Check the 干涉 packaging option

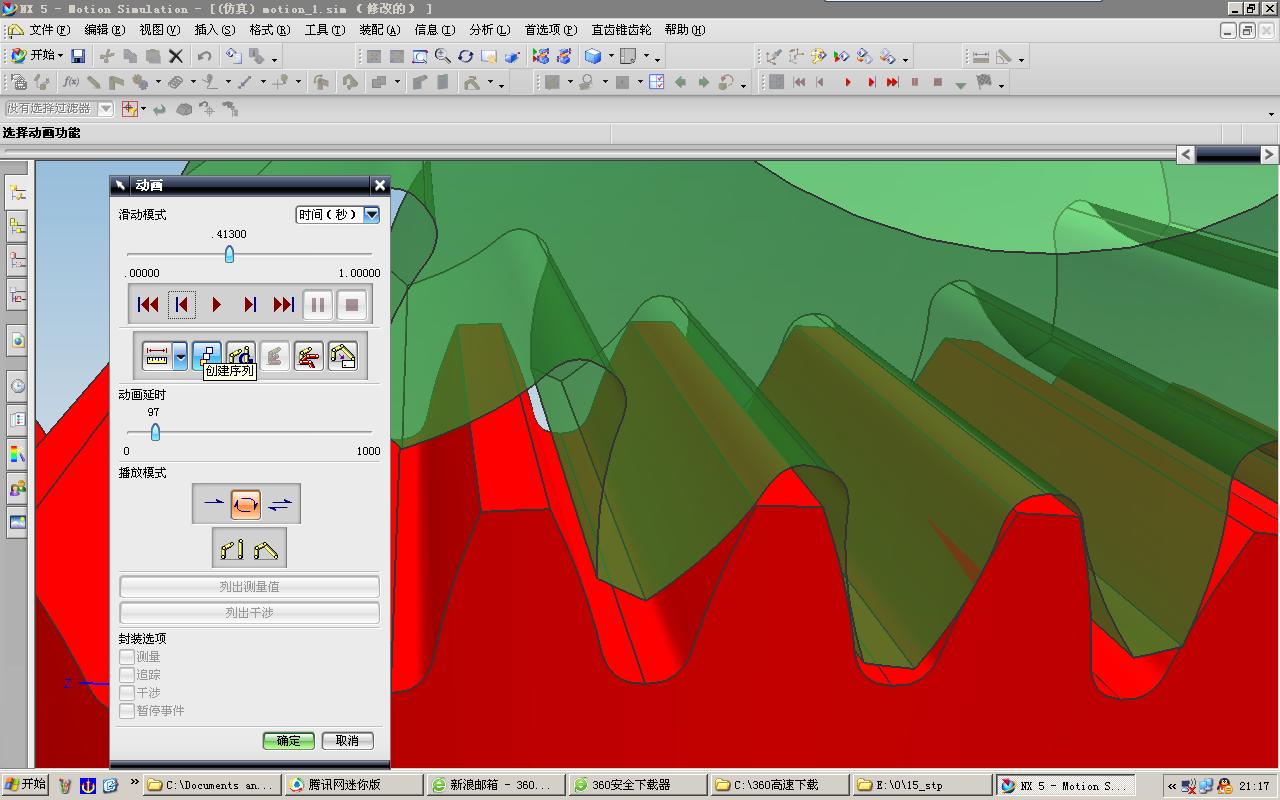(127, 693)
